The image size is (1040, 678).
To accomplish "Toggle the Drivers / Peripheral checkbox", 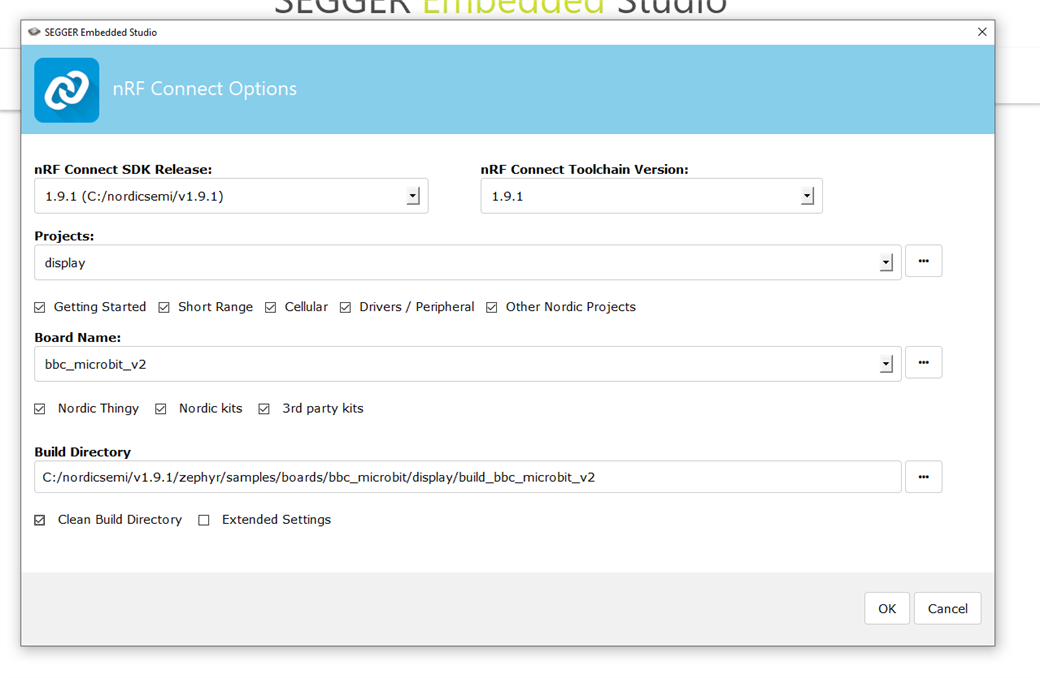I will 345,307.
